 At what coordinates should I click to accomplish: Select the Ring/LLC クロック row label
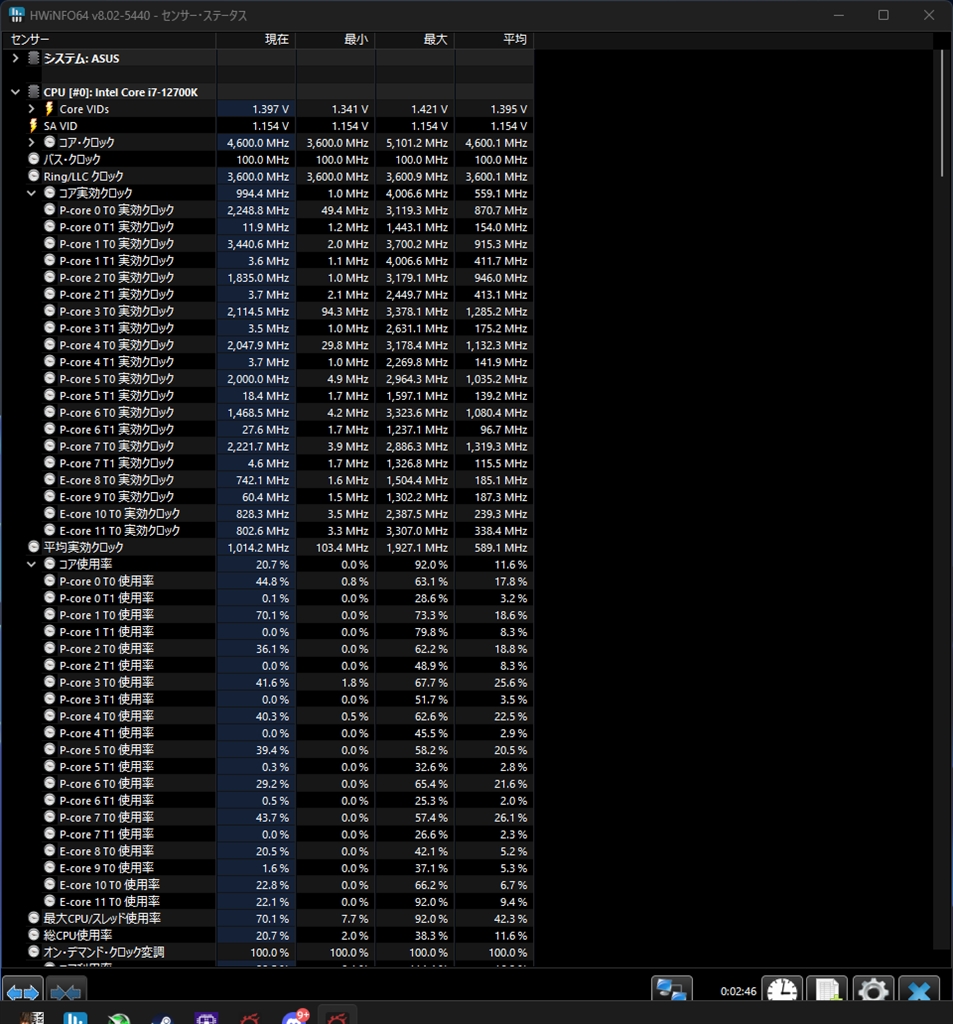83,176
